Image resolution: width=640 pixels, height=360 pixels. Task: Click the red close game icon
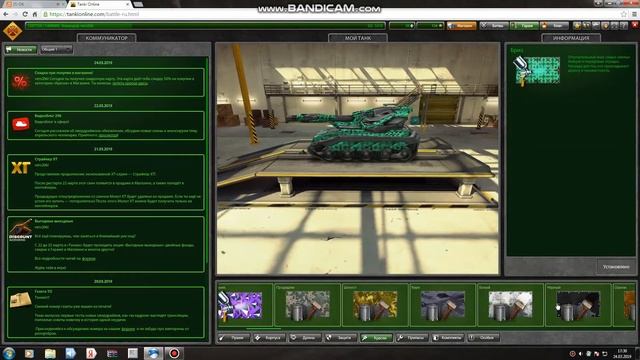pyautogui.click(x=634, y=25)
